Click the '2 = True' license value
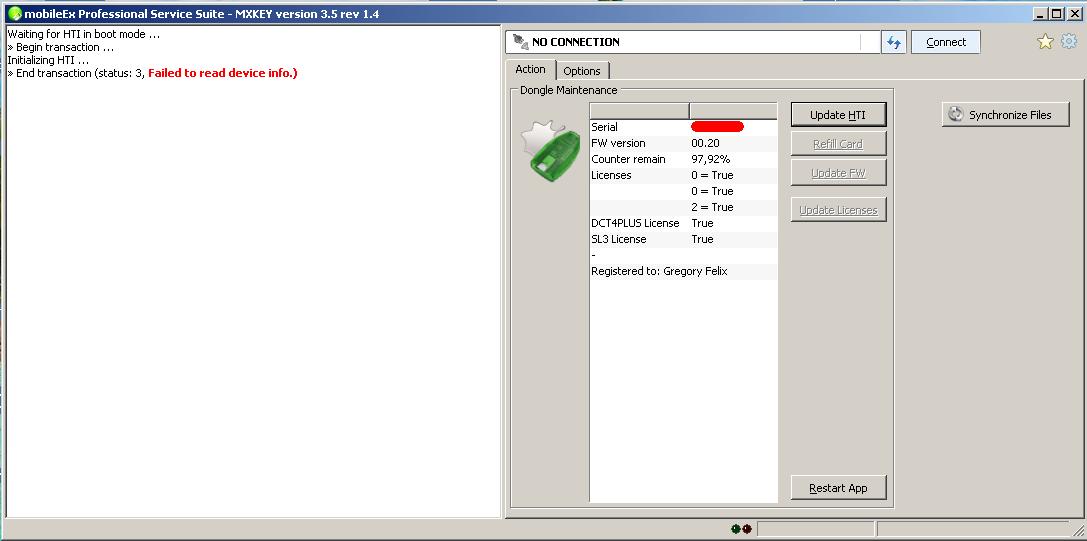Viewport: 1087px width, 541px height. tap(712, 207)
